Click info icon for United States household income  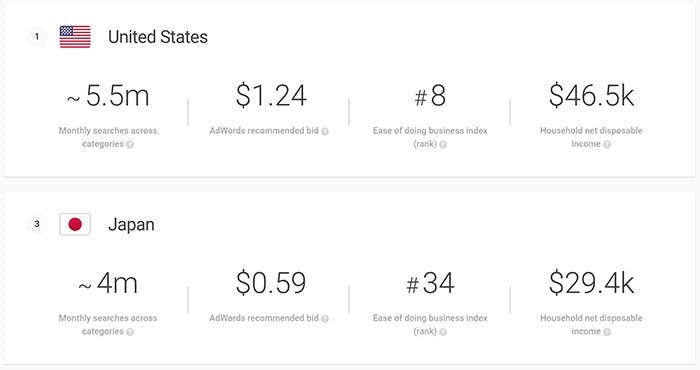(607, 144)
